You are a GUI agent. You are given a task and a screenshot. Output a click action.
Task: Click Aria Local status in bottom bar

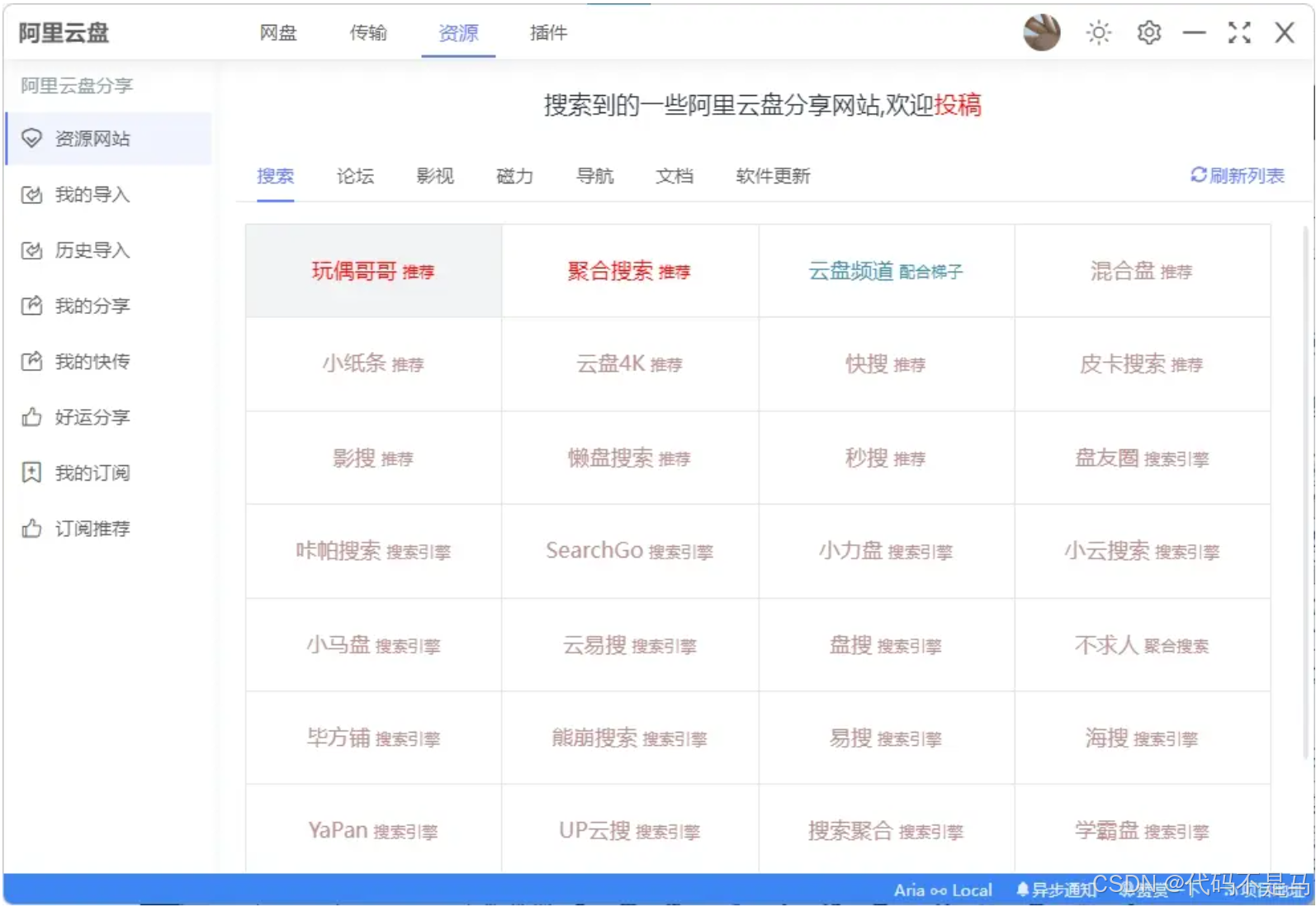[x=943, y=890]
